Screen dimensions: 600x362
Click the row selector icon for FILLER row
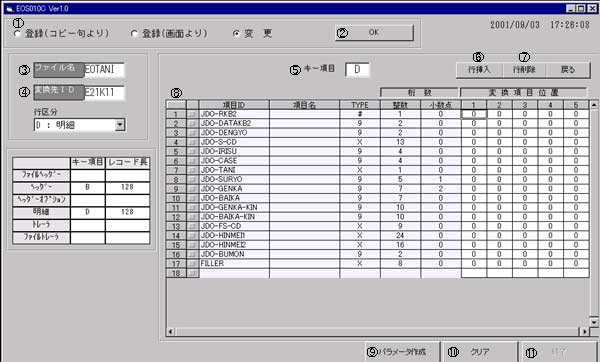[x=192, y=264]
